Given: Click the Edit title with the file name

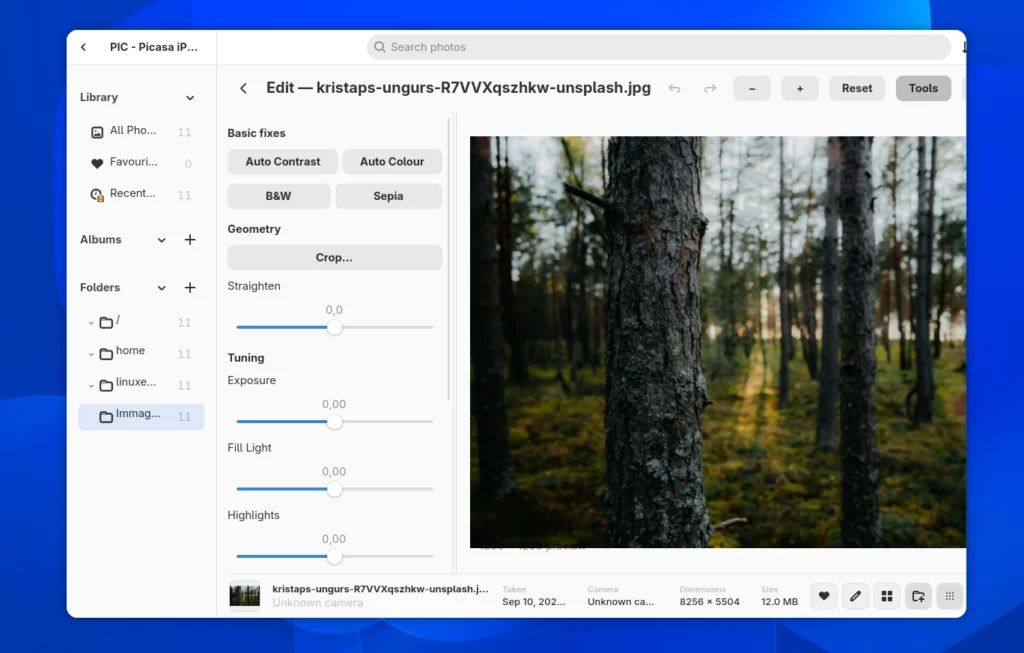Looking at the screenshot, I should (458, 88).
